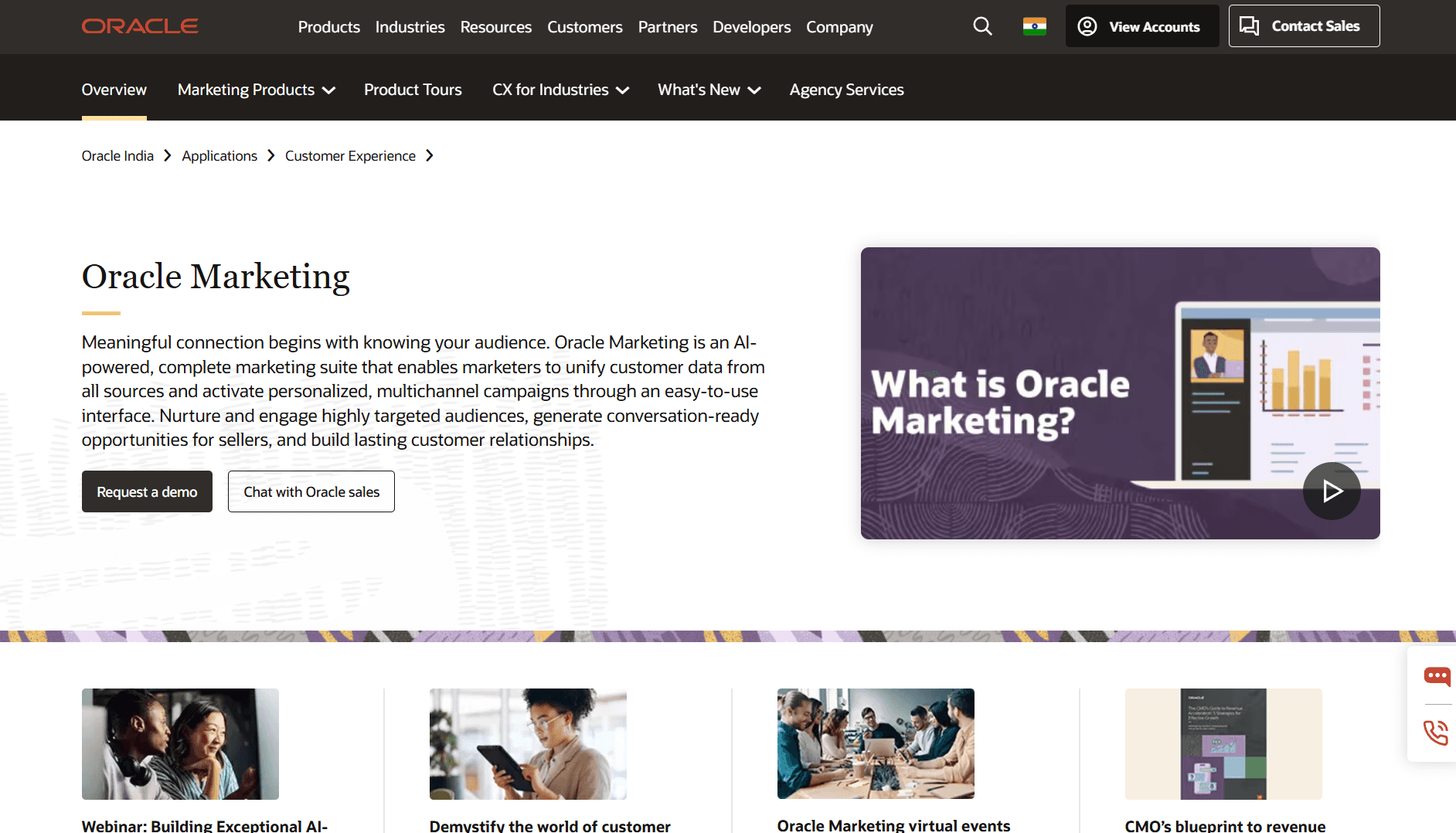Go to Applications breadcrumb
1456x833 pixels.
(x=219, y=156)
